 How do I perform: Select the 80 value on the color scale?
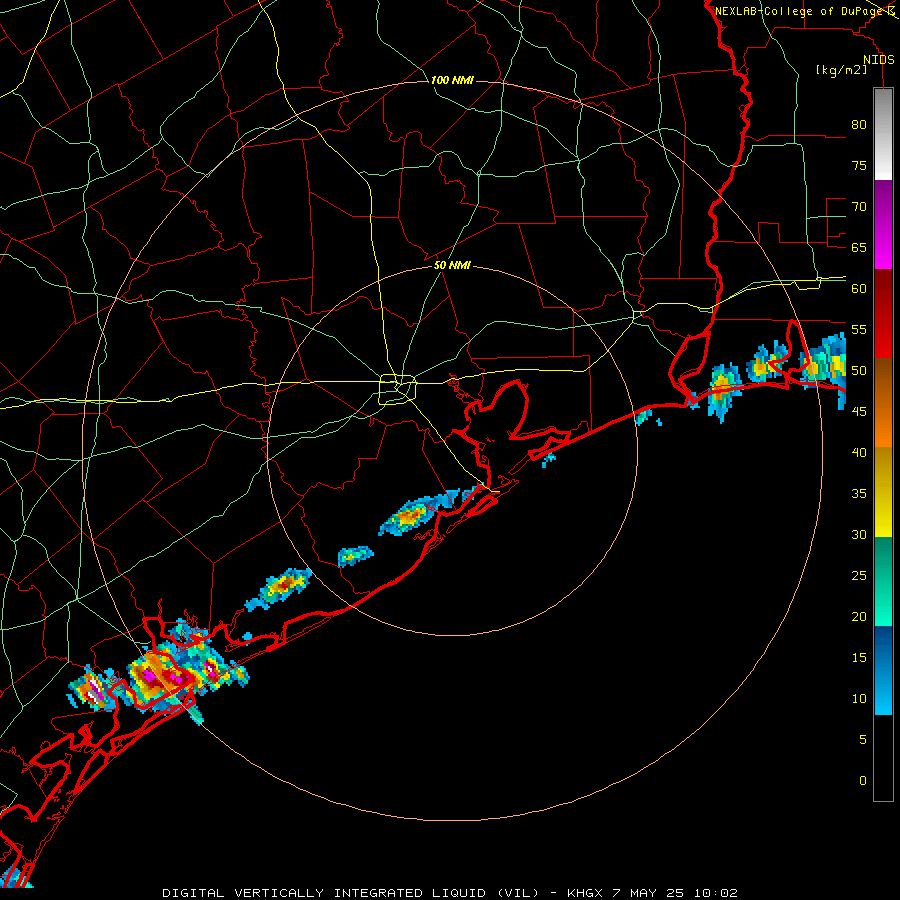(859, 125)
